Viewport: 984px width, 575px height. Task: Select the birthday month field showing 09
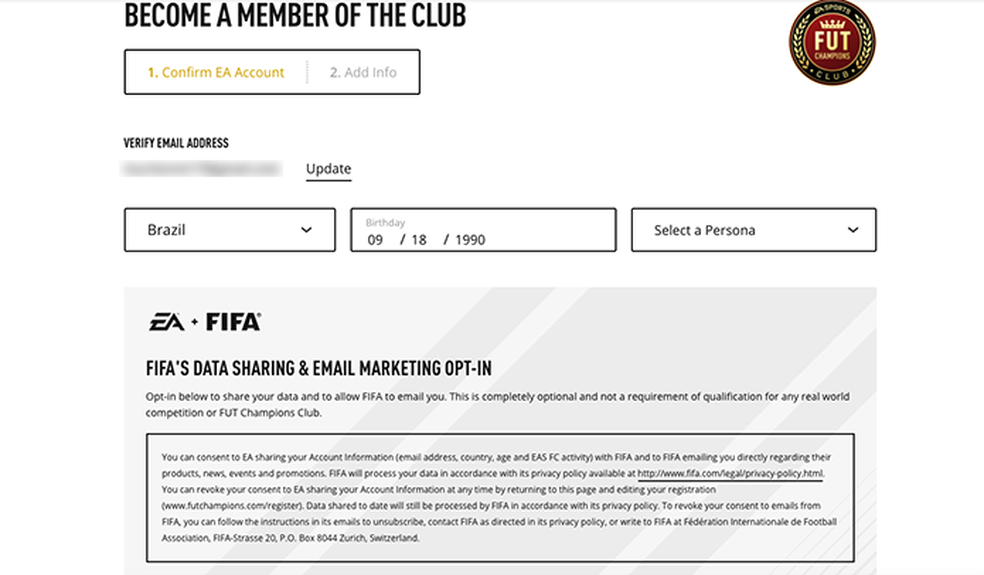375,240
